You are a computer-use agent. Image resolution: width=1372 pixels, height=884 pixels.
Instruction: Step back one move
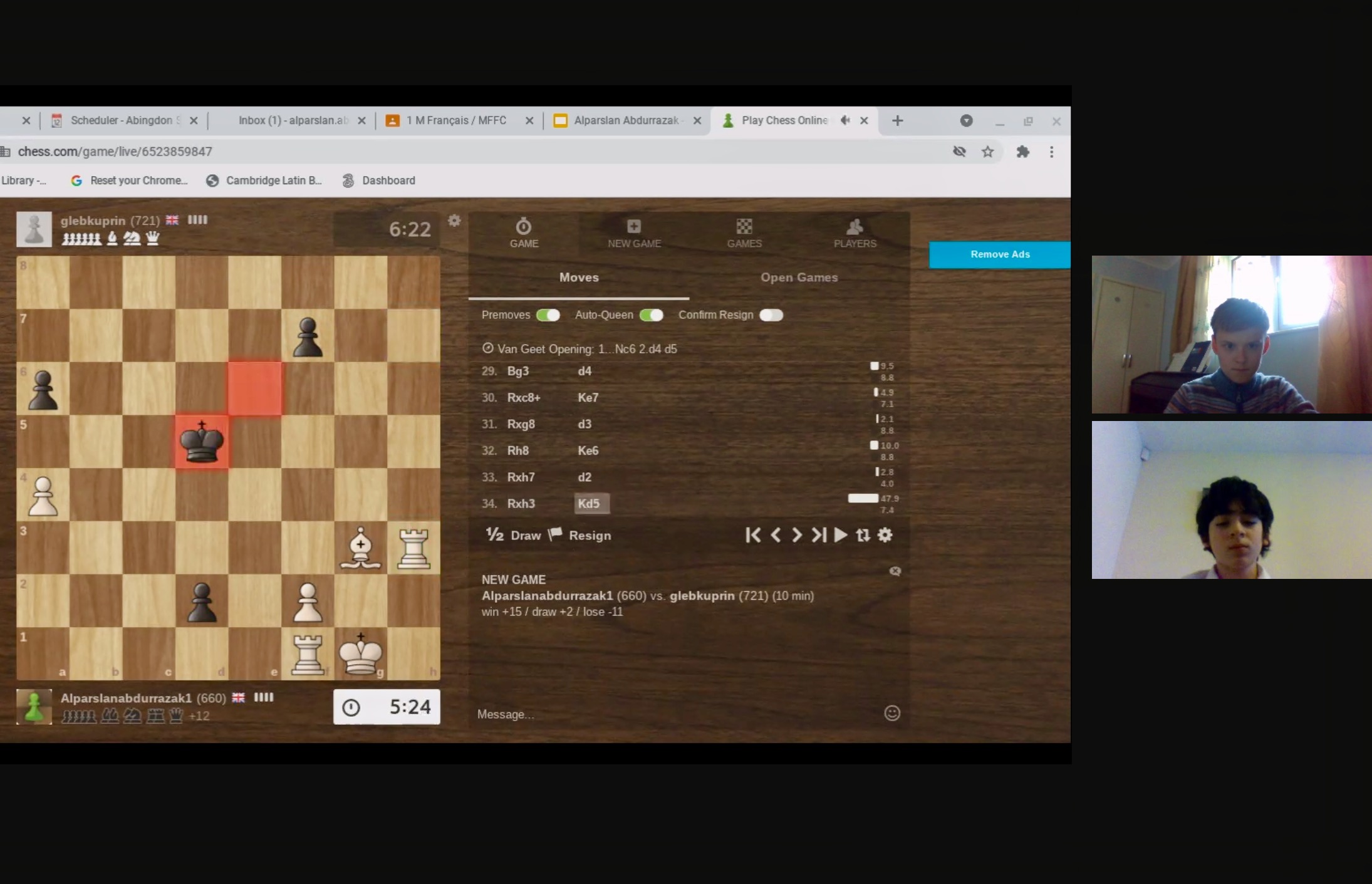[776, 535]
